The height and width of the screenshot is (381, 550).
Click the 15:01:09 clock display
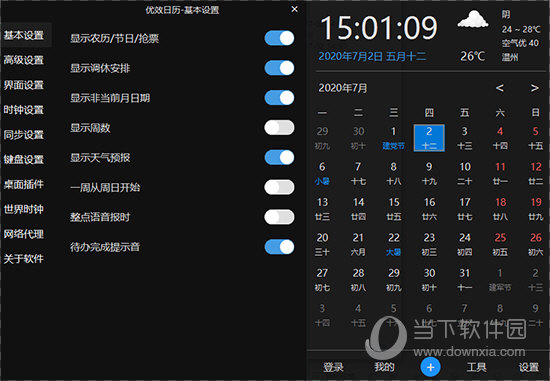[379, 27]
